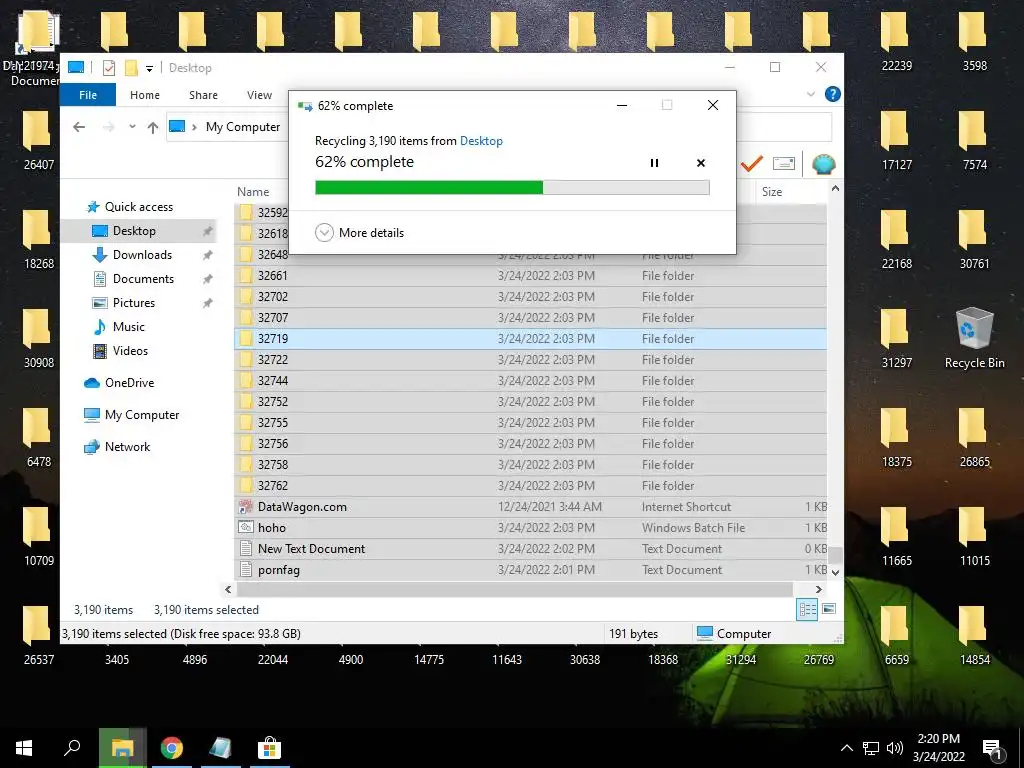Viewport: 1024px width, 768px height.
Task: Click the card-shaped toolbar icon
Action: click(x=784, y=163)
